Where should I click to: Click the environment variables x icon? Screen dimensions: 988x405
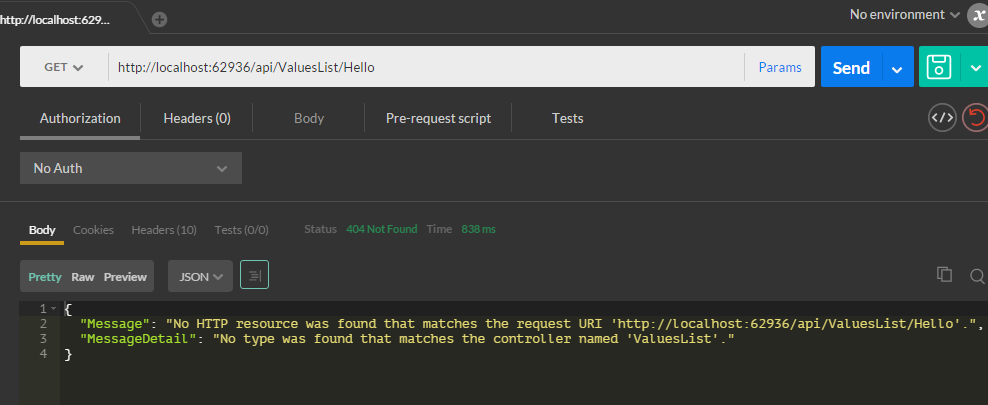tap(978, 15)
